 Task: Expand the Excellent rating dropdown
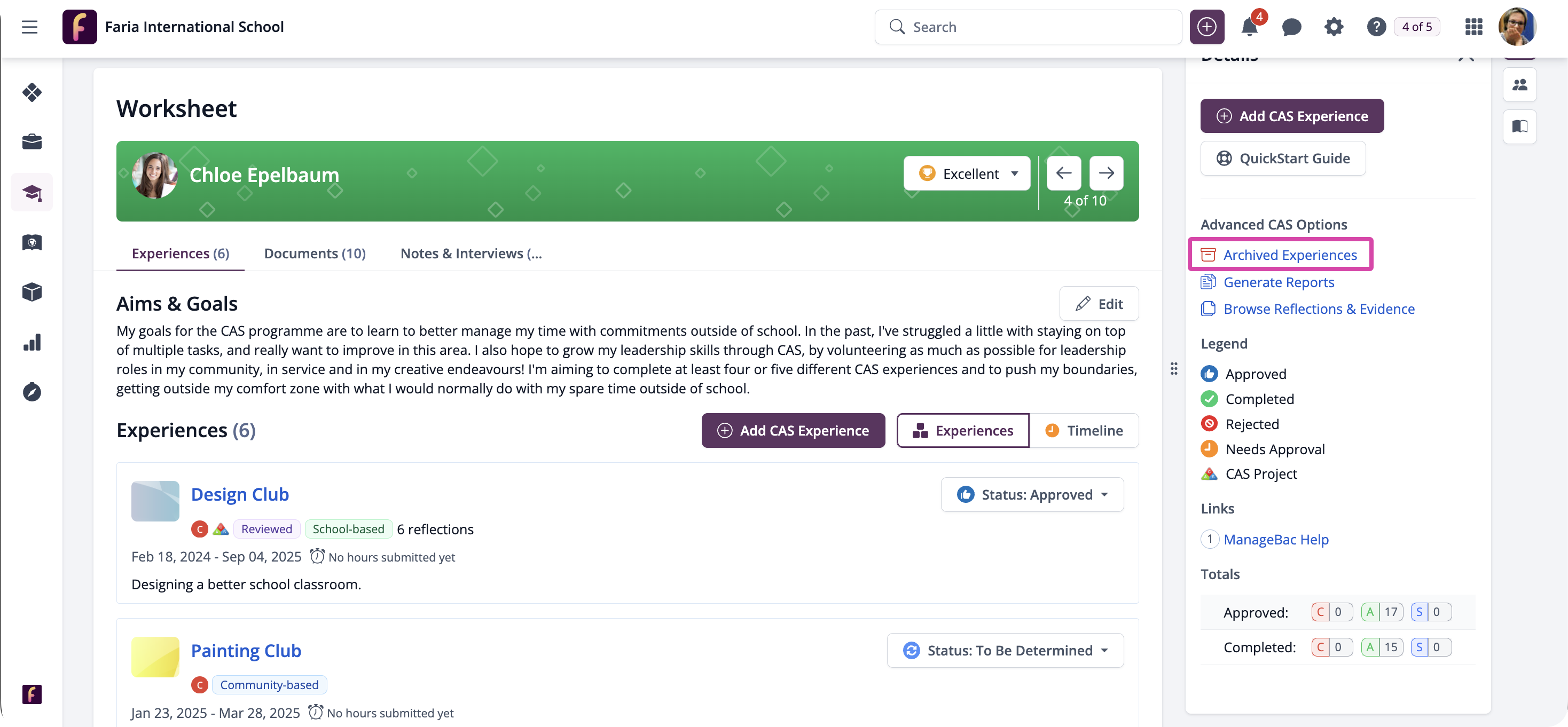[967, 174]
